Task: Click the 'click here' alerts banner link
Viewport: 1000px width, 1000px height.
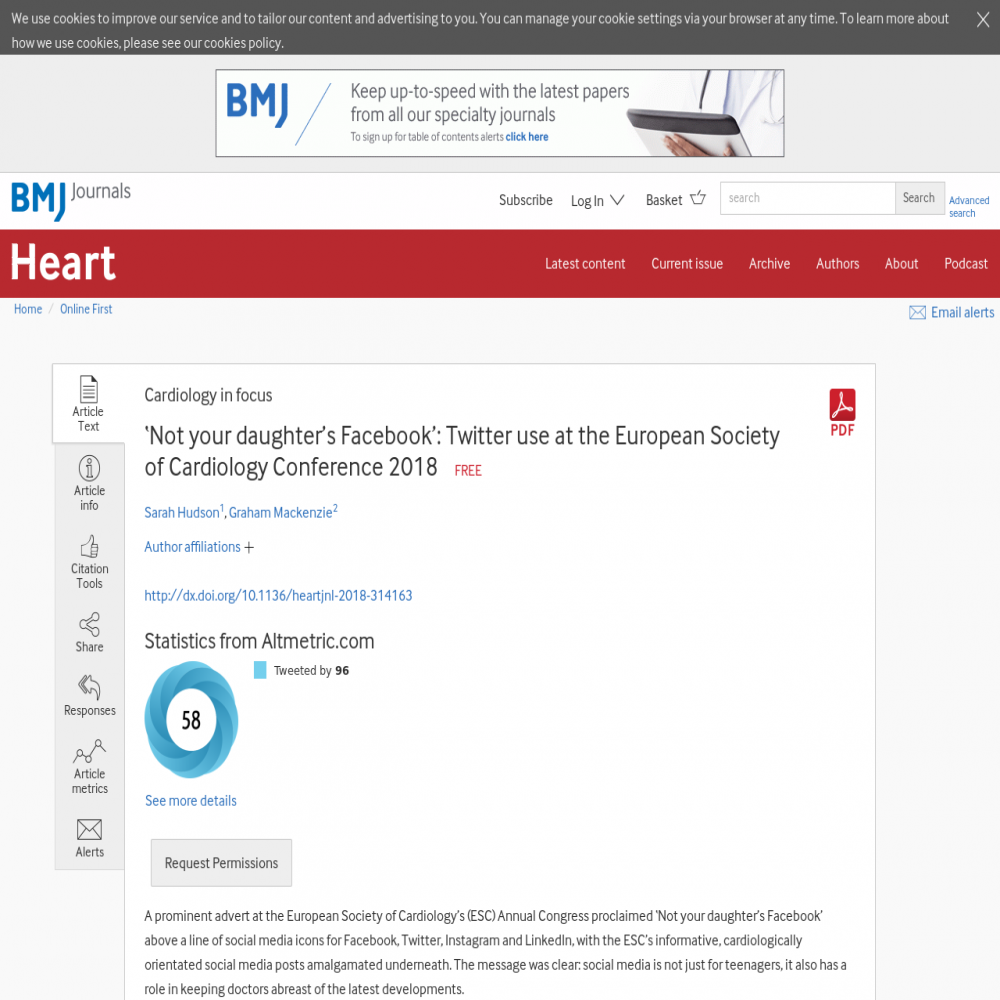Action: (527, 137)
